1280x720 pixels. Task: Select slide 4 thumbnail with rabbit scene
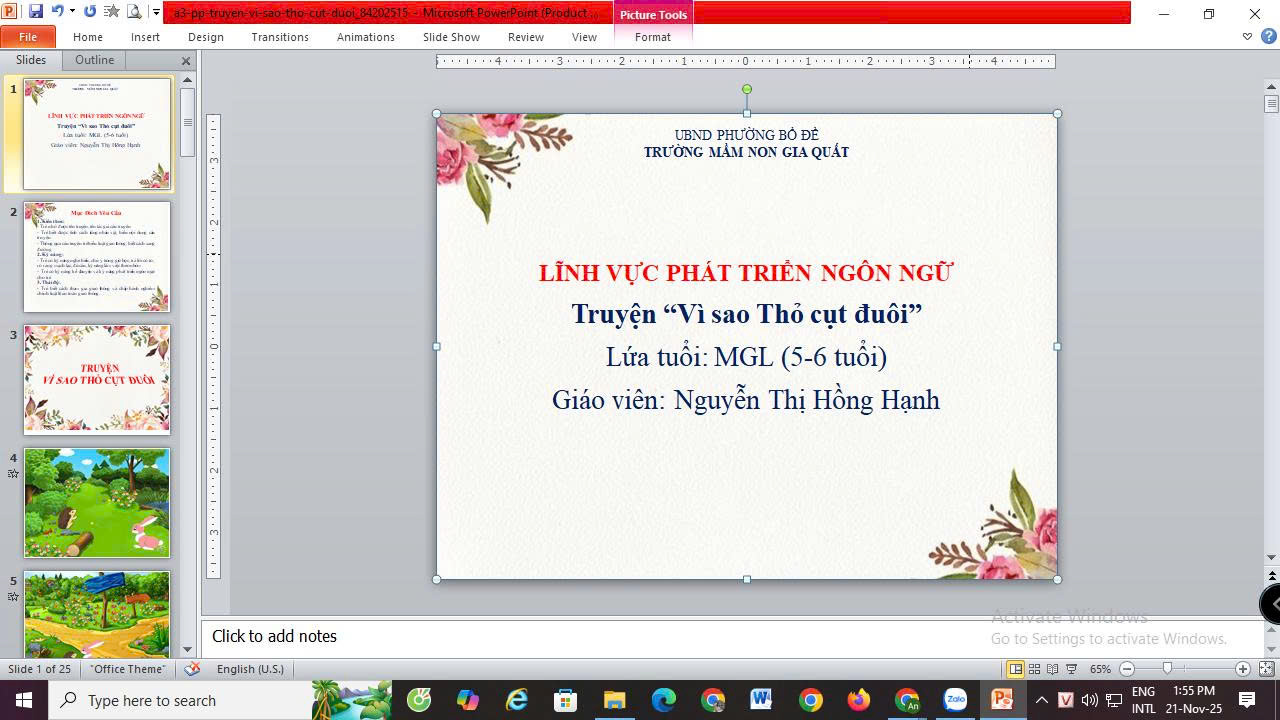click(x=97, y=503)
